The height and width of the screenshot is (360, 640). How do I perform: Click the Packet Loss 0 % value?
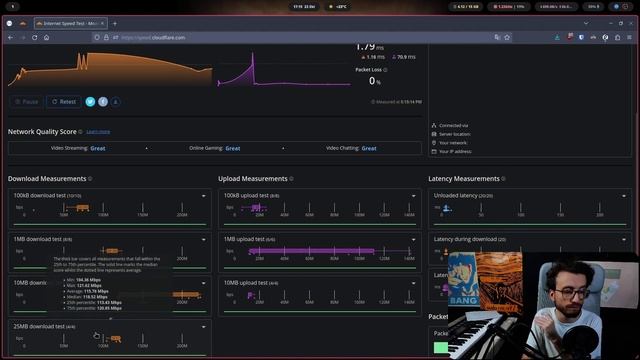tap(375, 81)
